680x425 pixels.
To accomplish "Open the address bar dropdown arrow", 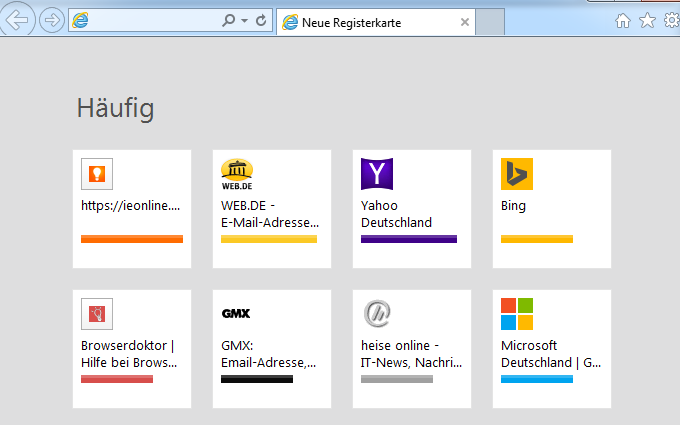I will [245, 20].
